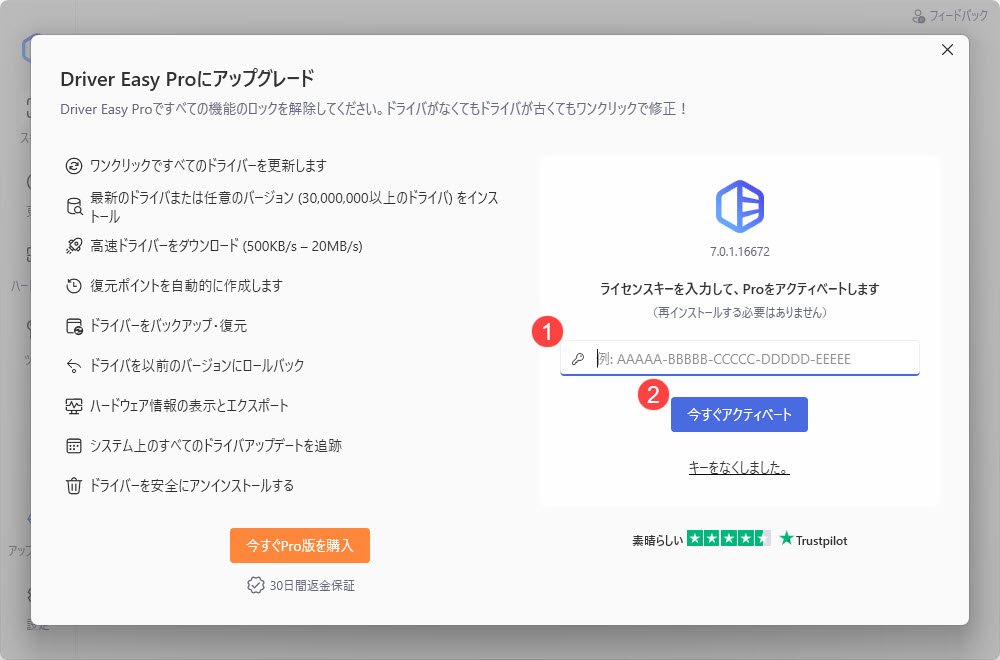Click the driver update tracking calendar icon
Viewport: 1000px width, 660px height.
coord(74,446)
